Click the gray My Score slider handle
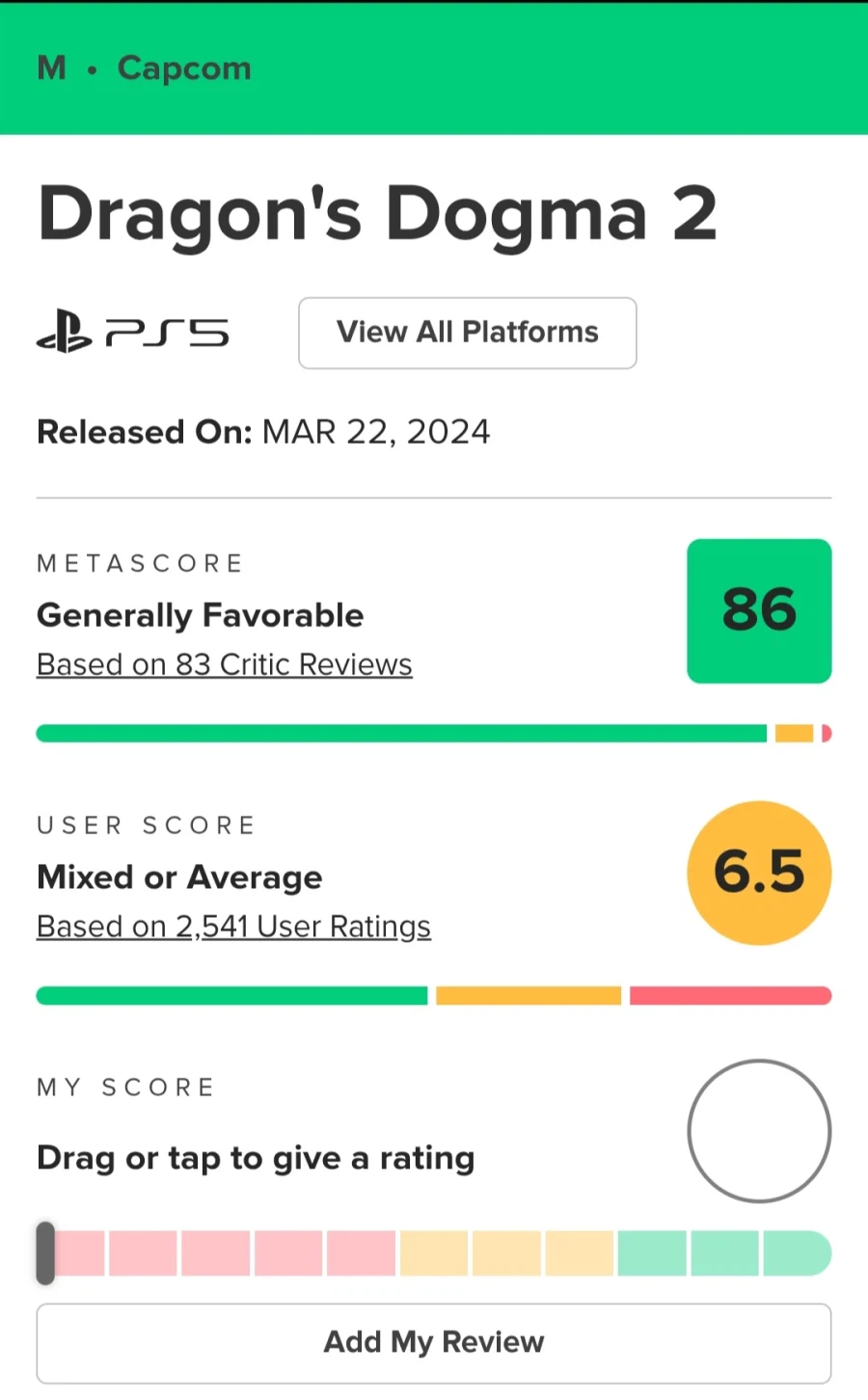The width and height of the screenshot is (868, 1400). click(x=45, y=1253)
